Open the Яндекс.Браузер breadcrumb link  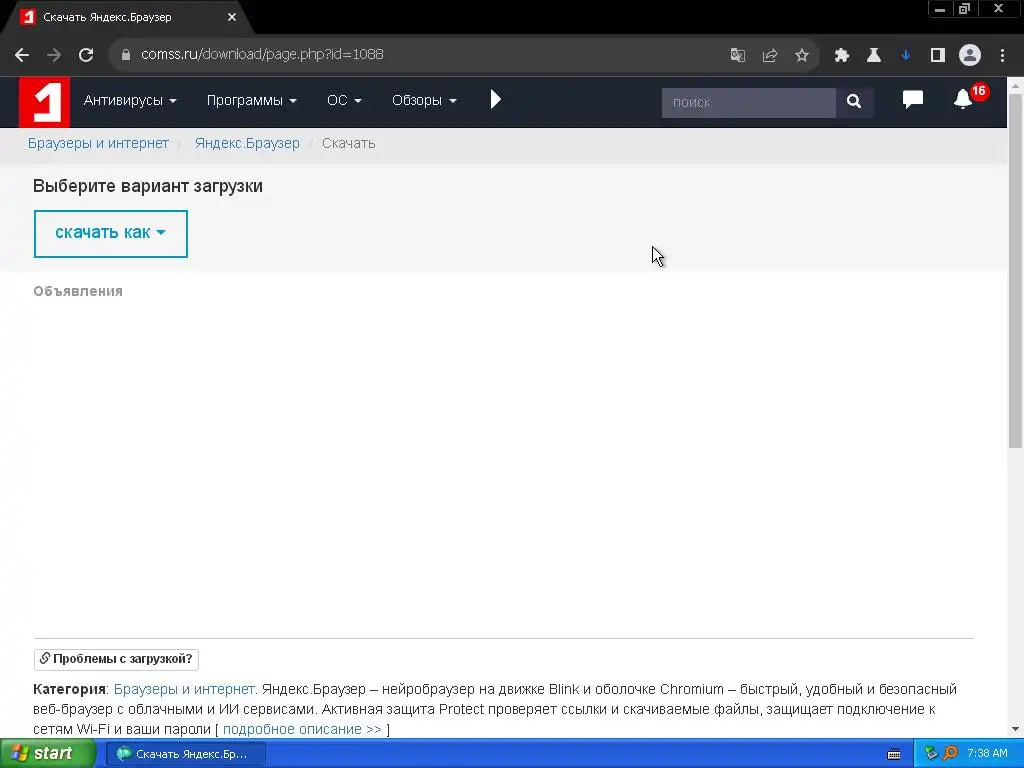coord(247,144)
